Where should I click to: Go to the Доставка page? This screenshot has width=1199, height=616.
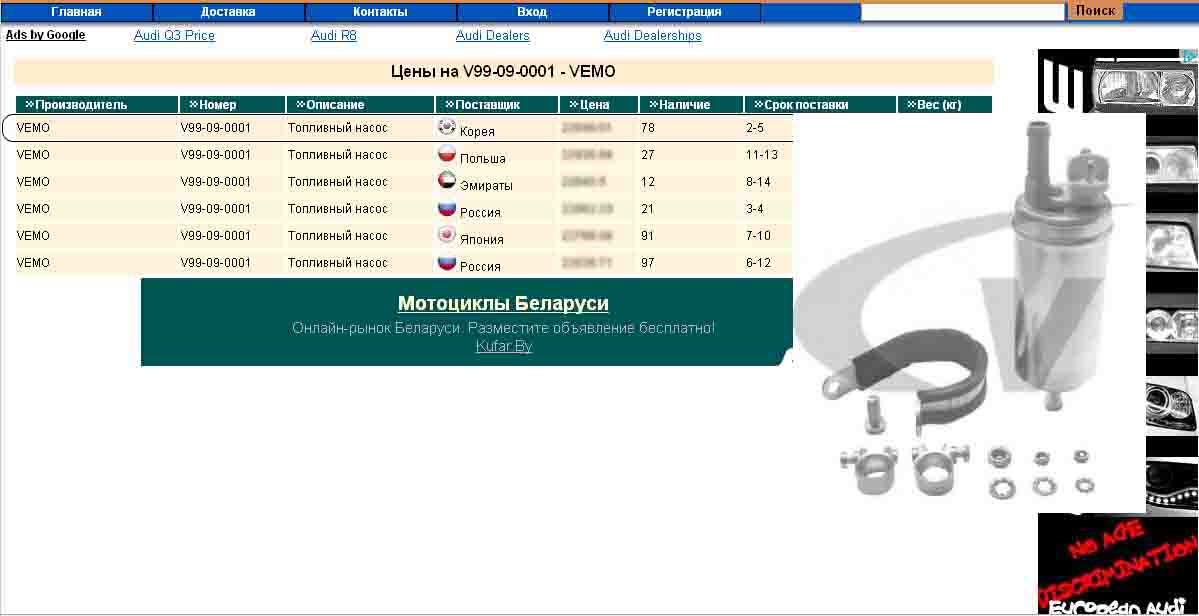[x=228, y=12]
